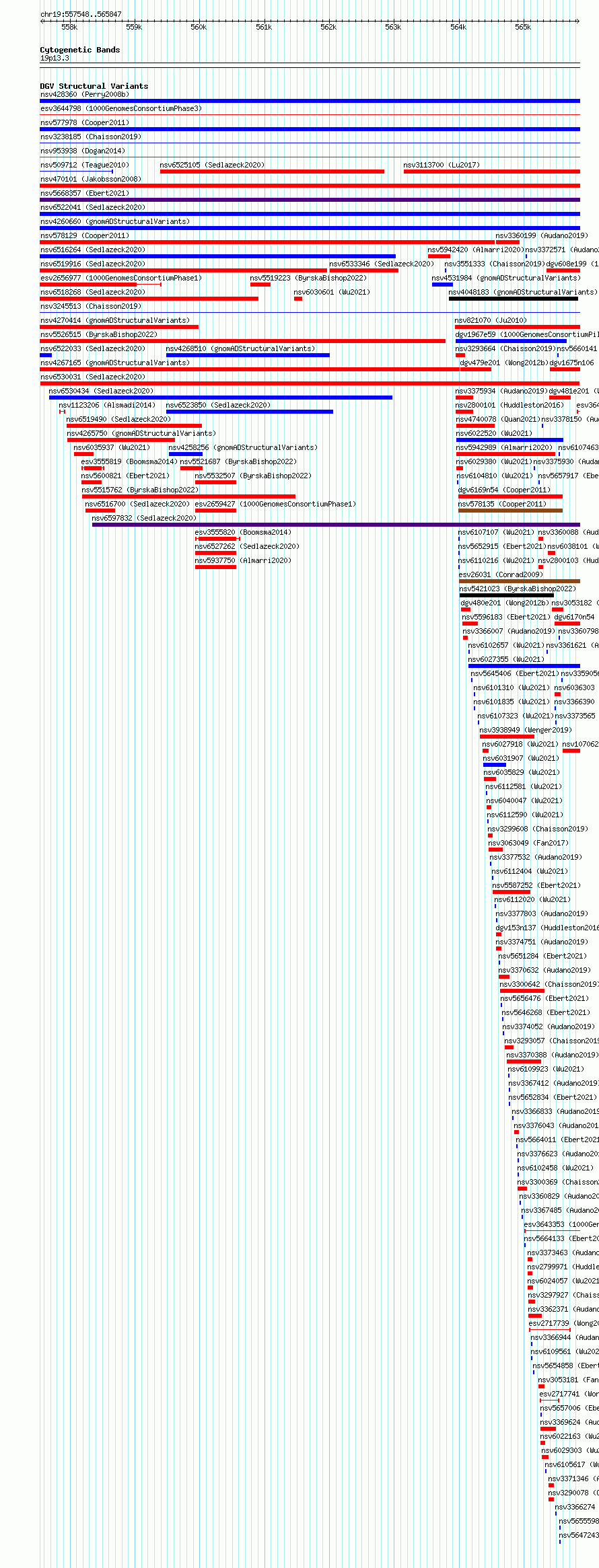Open nsv4740078 (Quan2021) label
Screen dimensions: 599x1568
498,420
